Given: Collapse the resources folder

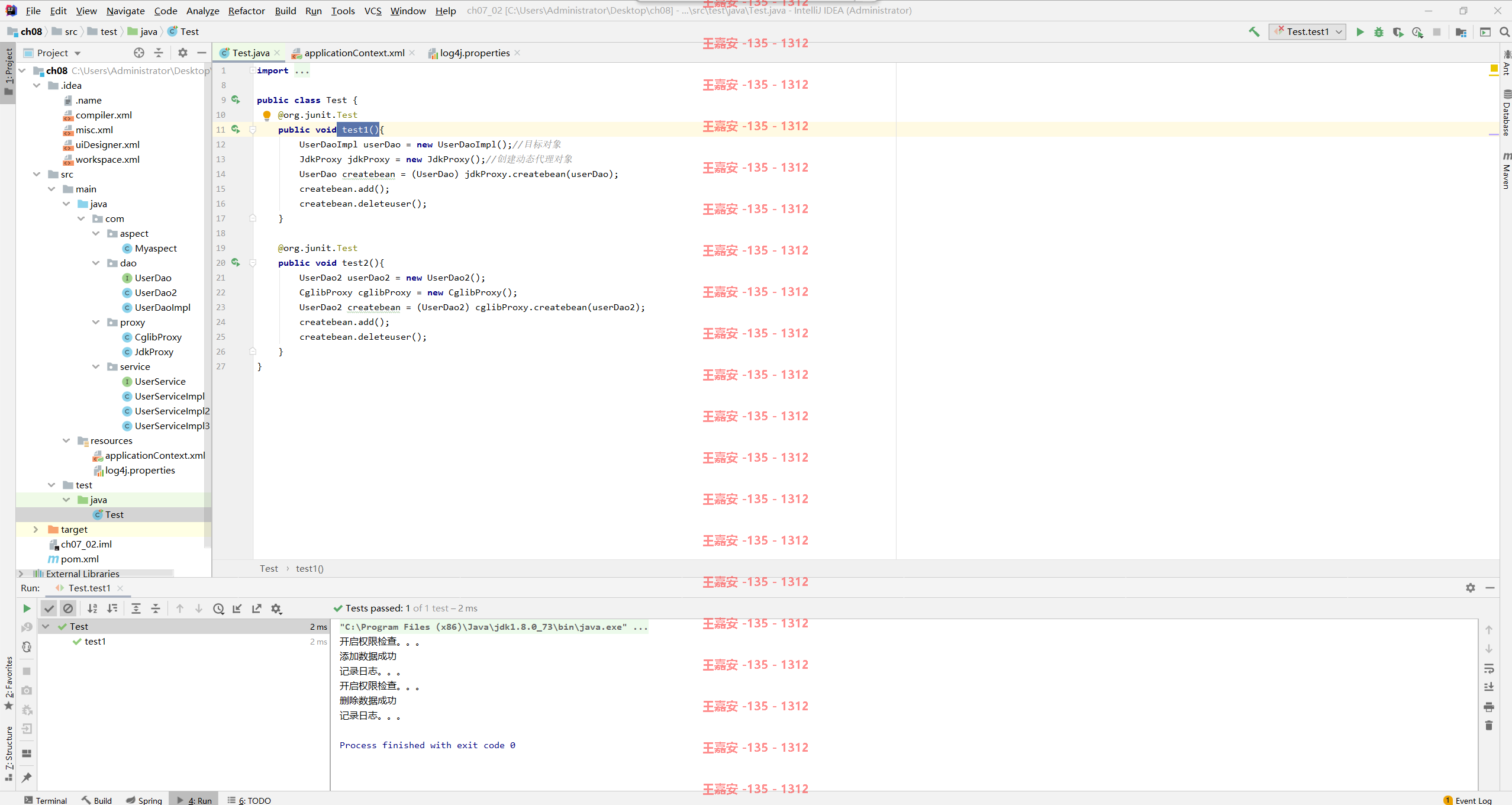Looking at the screenshot, I should click(x=66, y=440).
